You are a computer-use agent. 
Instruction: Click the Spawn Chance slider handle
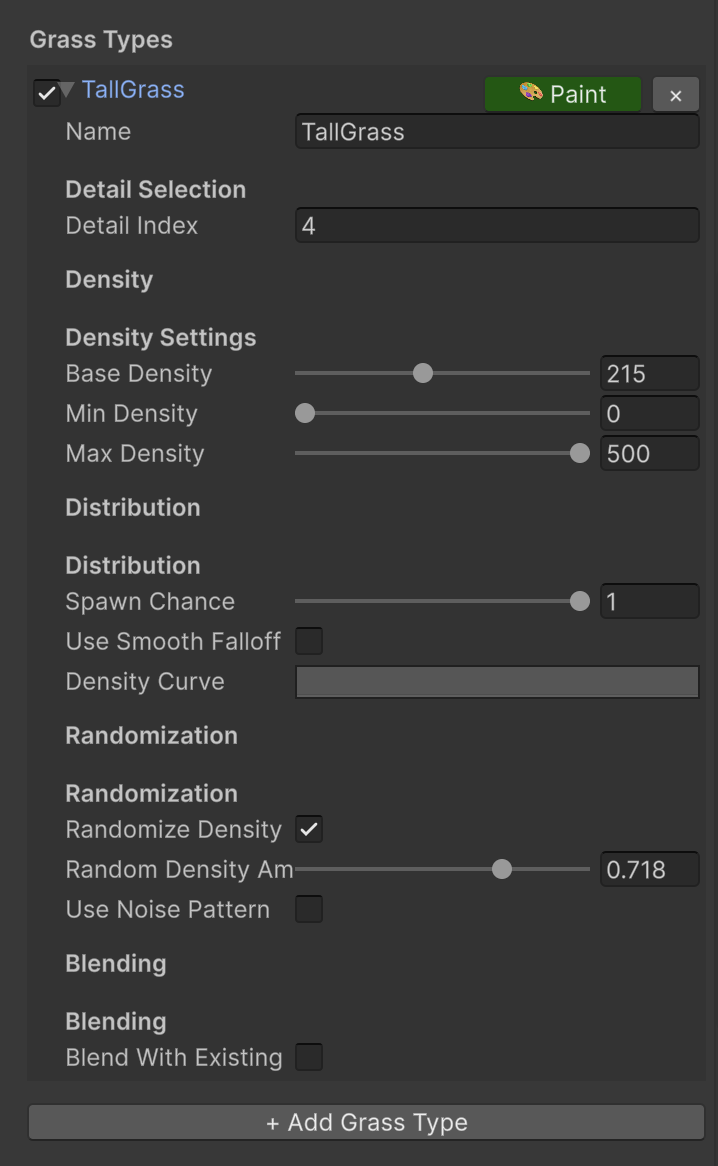[x=579, y=601]
